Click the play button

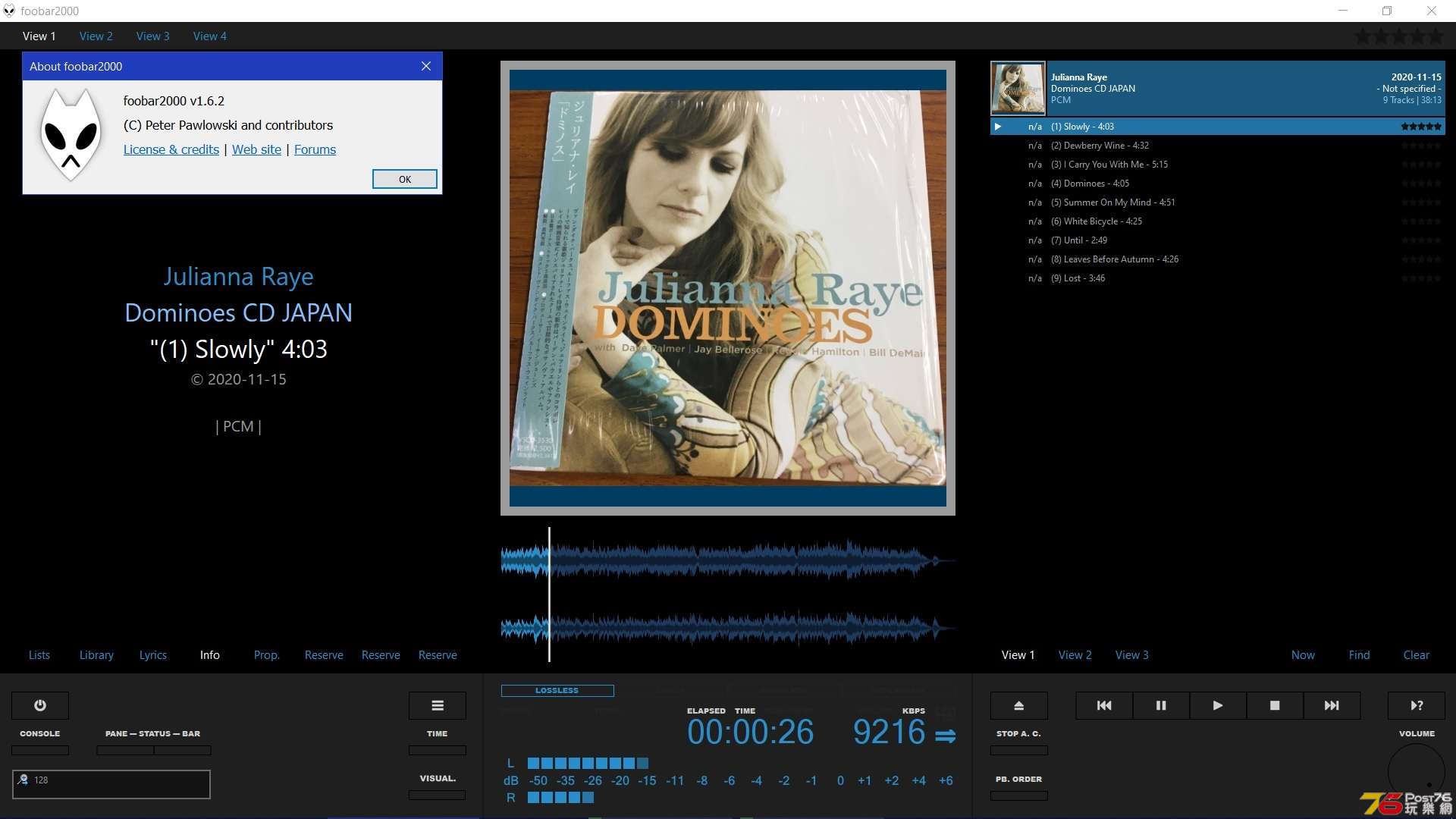1218,705
